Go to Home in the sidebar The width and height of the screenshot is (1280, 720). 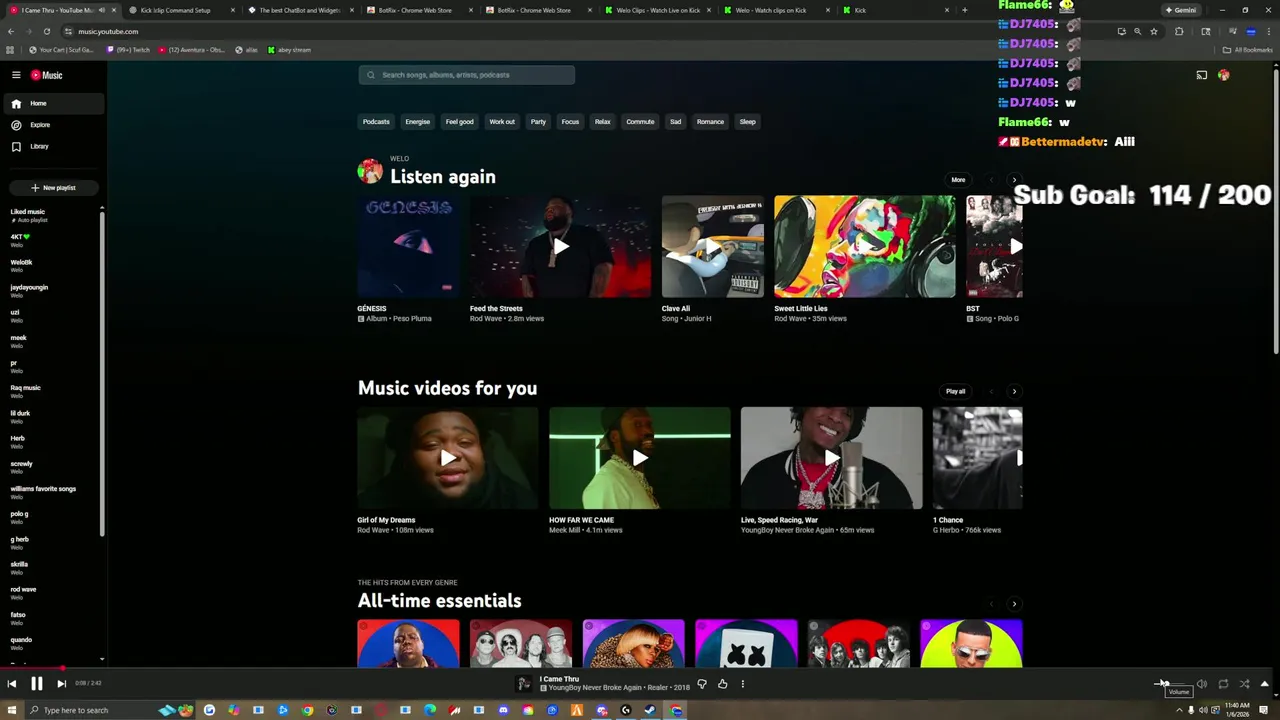pyautogui.click(x=52, y=103)
